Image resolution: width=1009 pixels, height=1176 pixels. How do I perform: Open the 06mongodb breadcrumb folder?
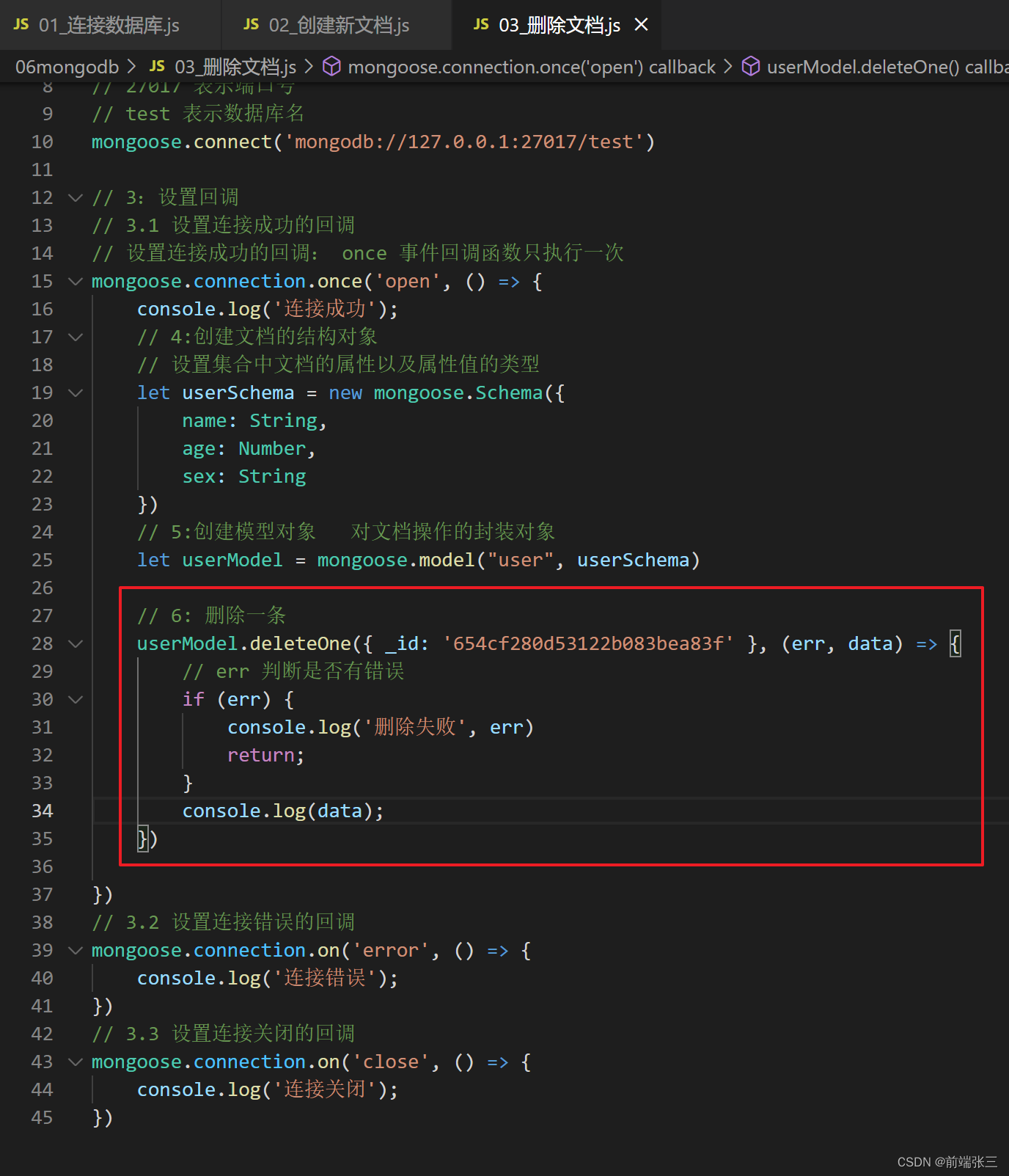67,67
